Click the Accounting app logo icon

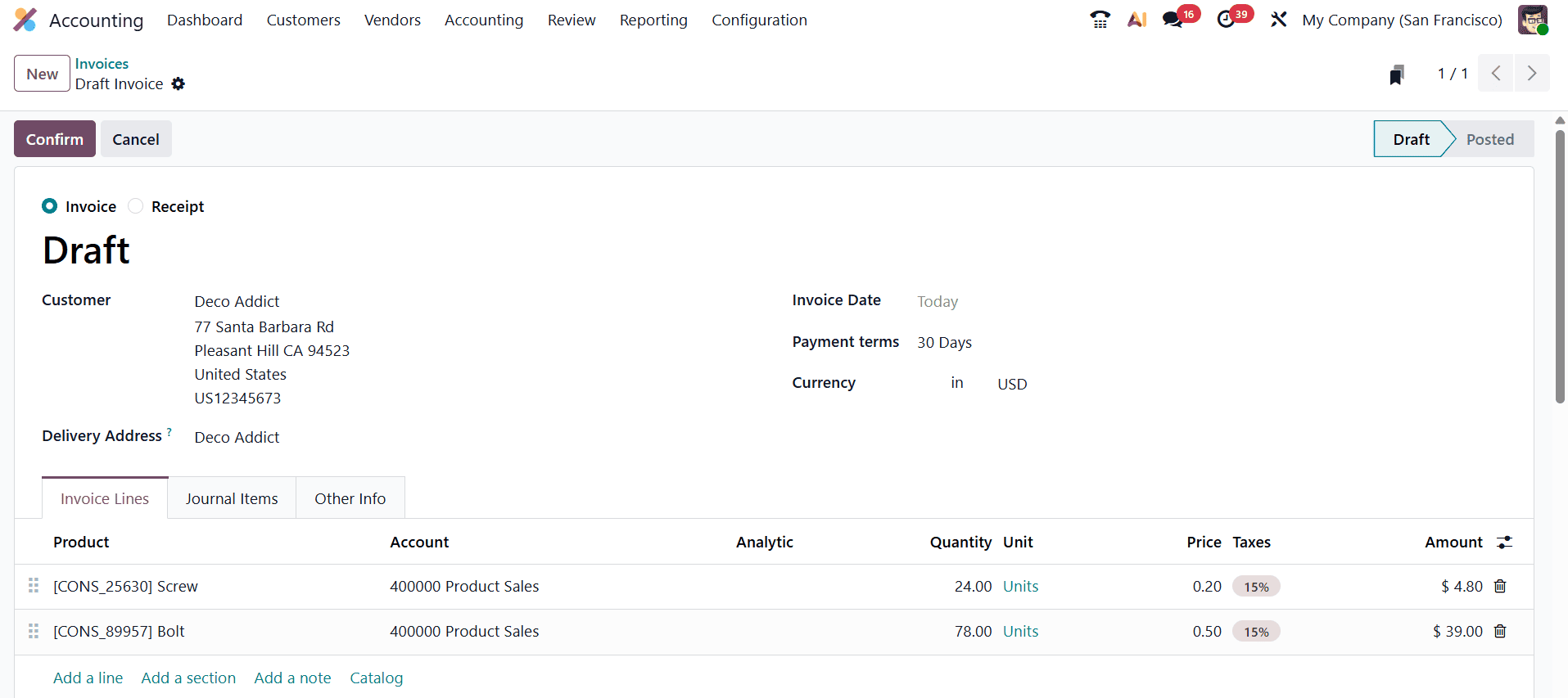(x=25, y=20)
